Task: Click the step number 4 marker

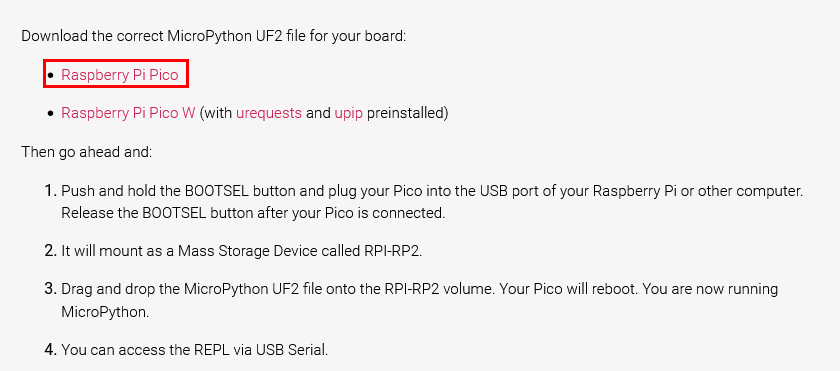Action: pyautogui.click(x=50, y=350)
